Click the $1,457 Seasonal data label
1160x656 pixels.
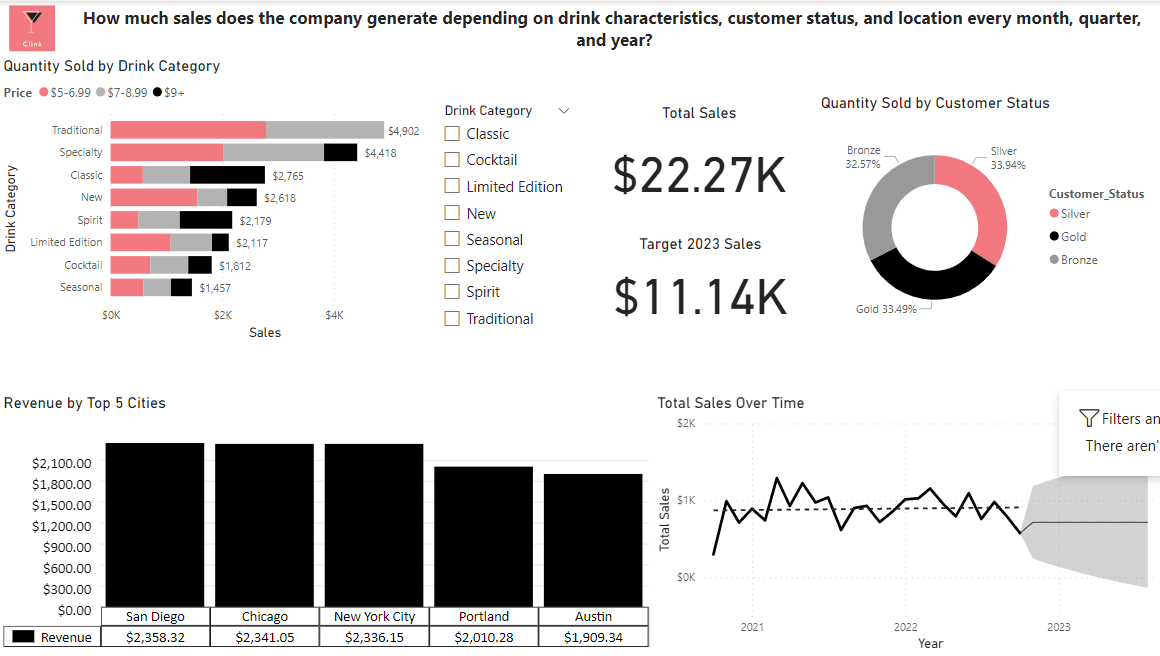(x=215, y=288)
